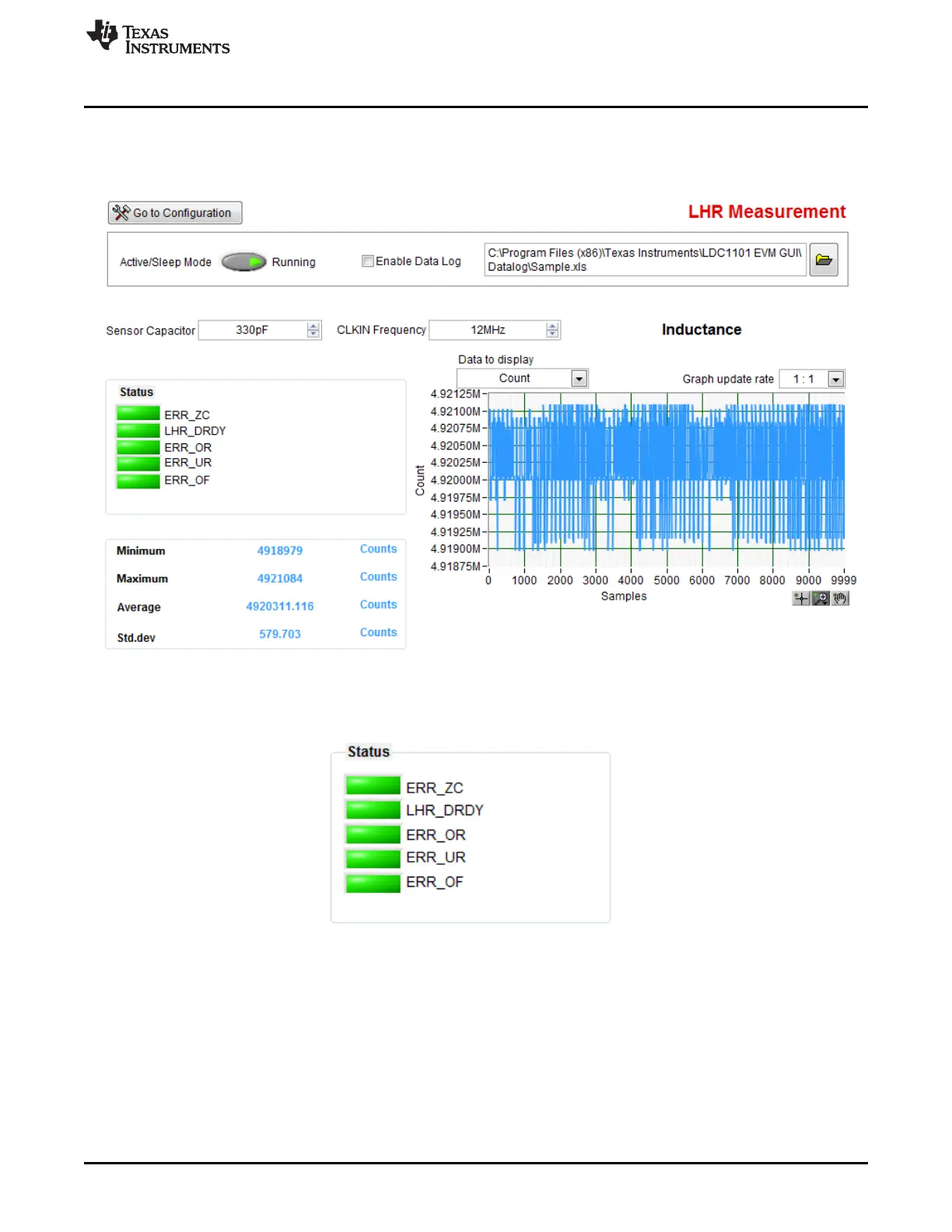The height and width of the screenshot is (1232, 952).
Task: Select the graph zoom magnifier tool
Action: [x=821, y=598]
